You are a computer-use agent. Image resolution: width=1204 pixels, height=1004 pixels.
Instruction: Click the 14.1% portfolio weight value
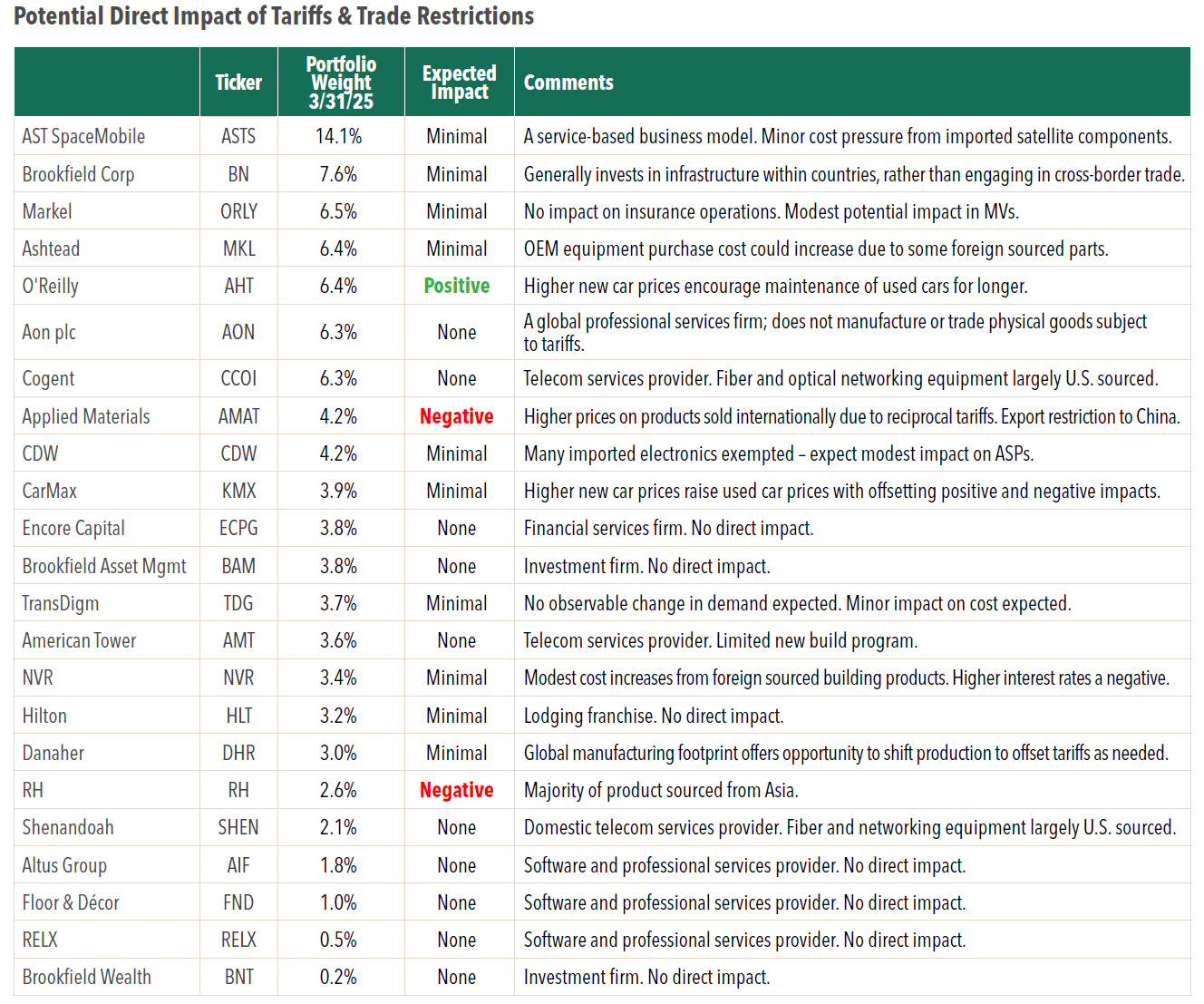coord(339,136)
